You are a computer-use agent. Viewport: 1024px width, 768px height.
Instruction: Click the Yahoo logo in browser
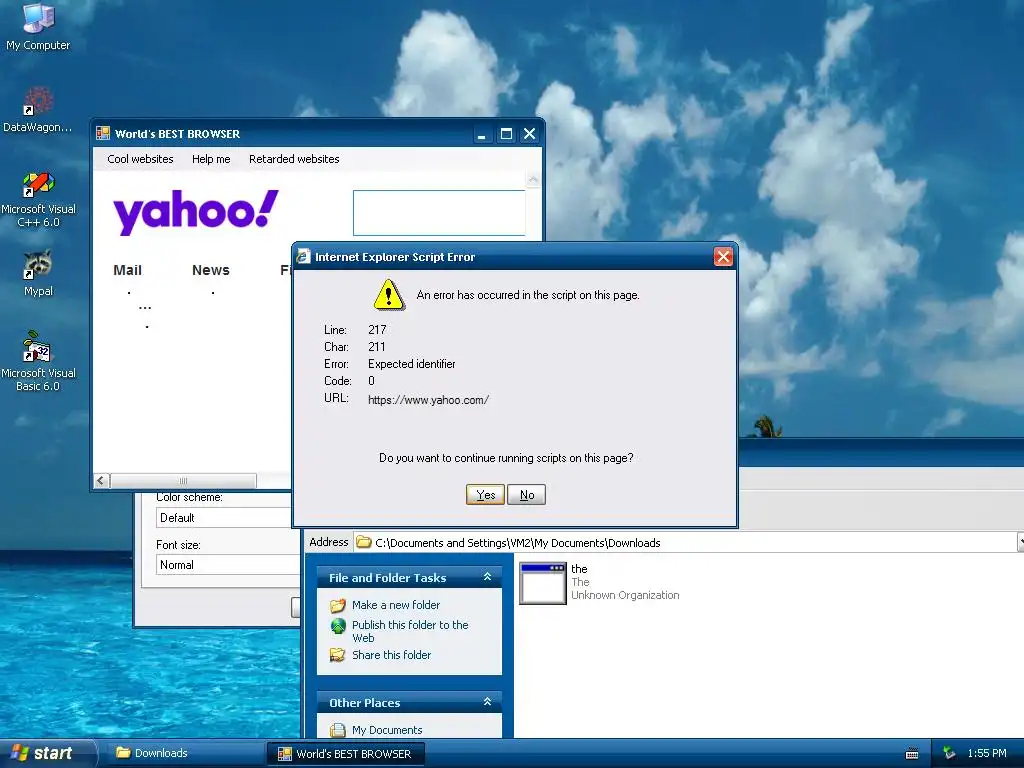195,212
